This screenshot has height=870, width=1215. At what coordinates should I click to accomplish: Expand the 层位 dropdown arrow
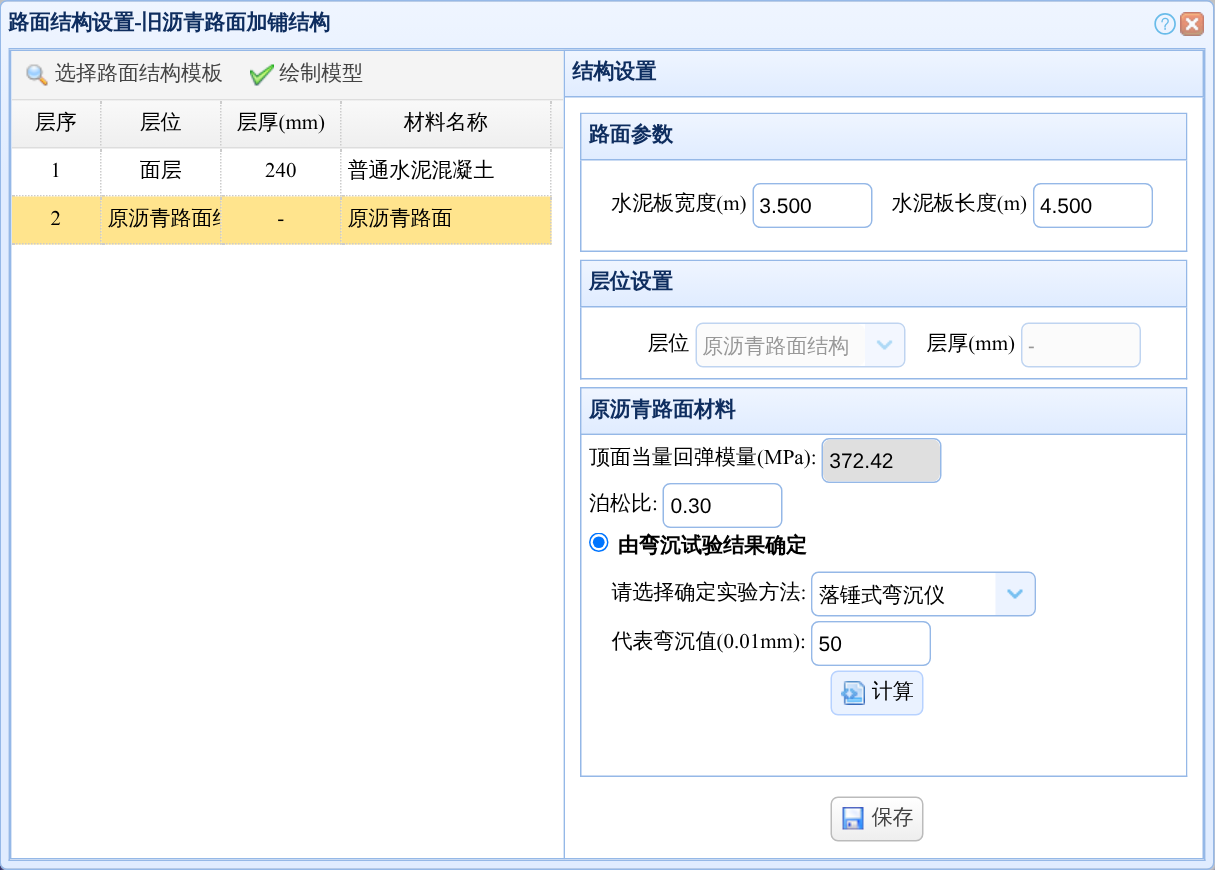click(884, 345)
